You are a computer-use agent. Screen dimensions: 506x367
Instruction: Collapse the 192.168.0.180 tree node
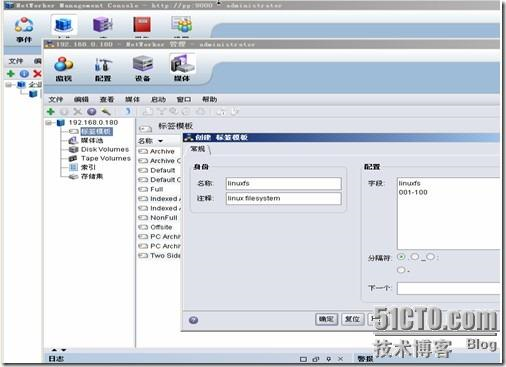tap(49, 123)
